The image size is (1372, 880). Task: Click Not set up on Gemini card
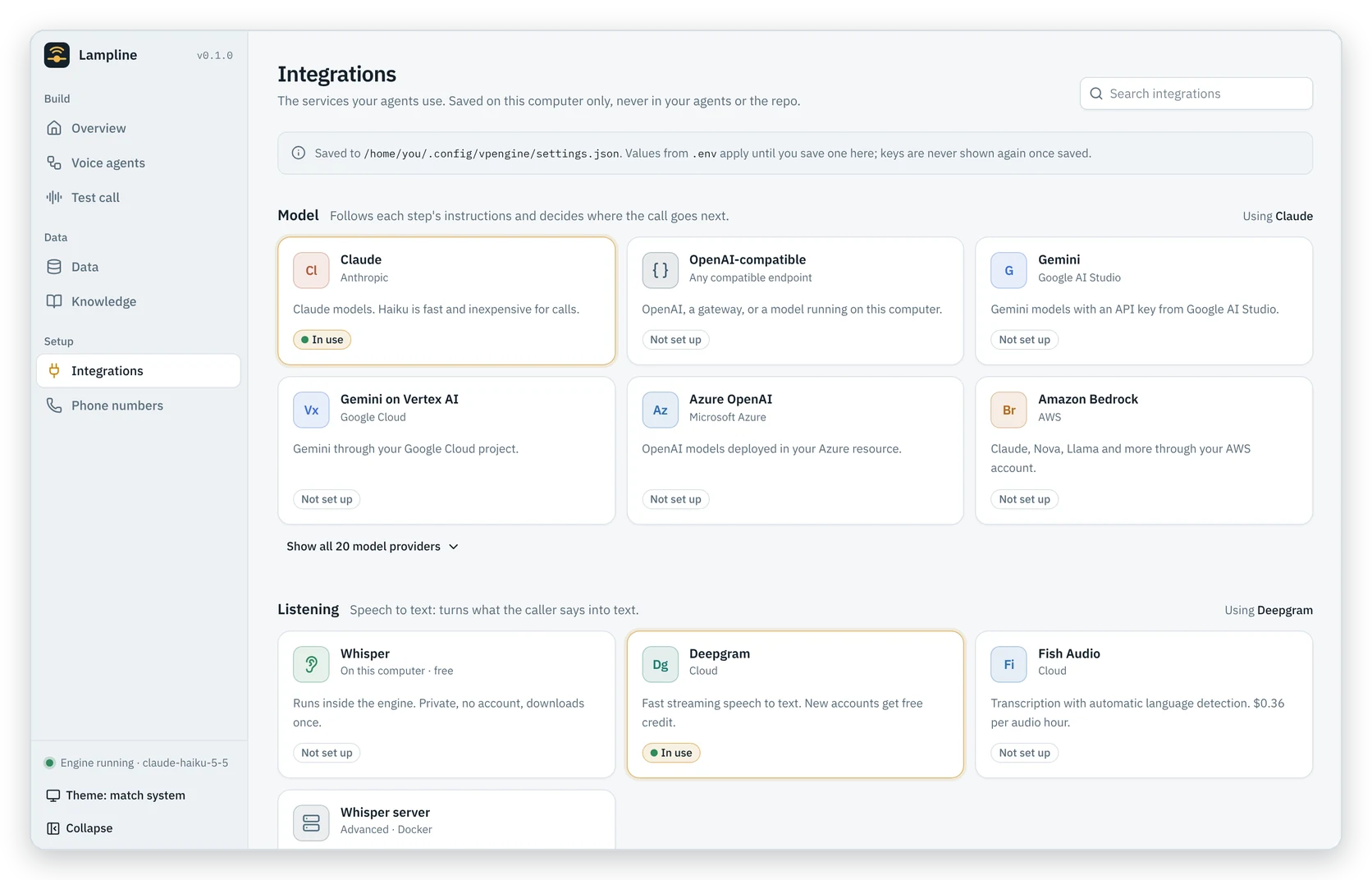[1024, 340]
